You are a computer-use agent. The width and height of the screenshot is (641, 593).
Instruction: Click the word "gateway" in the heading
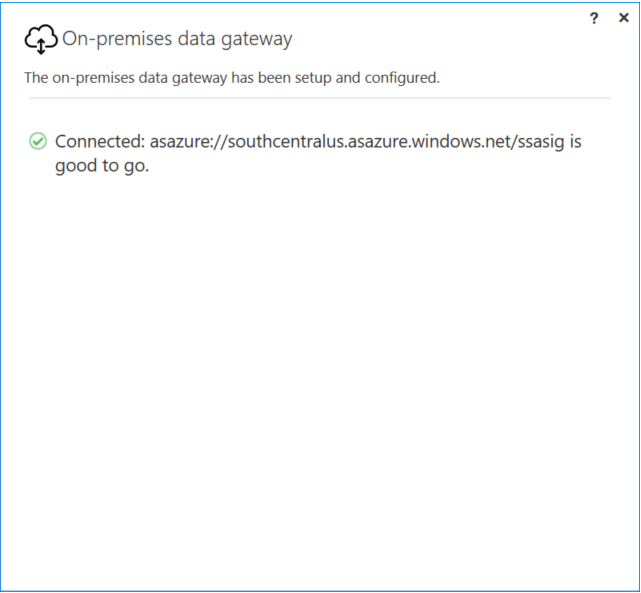(250, 39)
